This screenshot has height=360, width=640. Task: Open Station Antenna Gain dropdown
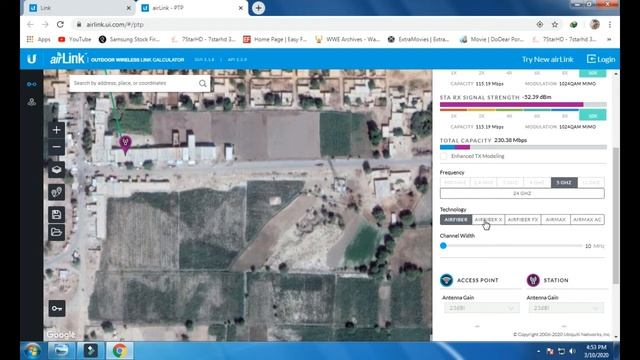[x=566, y=308]
